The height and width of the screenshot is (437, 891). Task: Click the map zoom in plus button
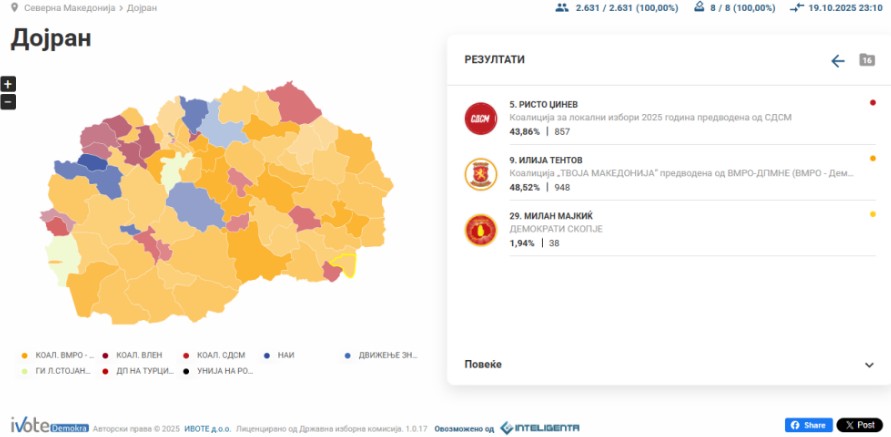click(x=8, y=84)
